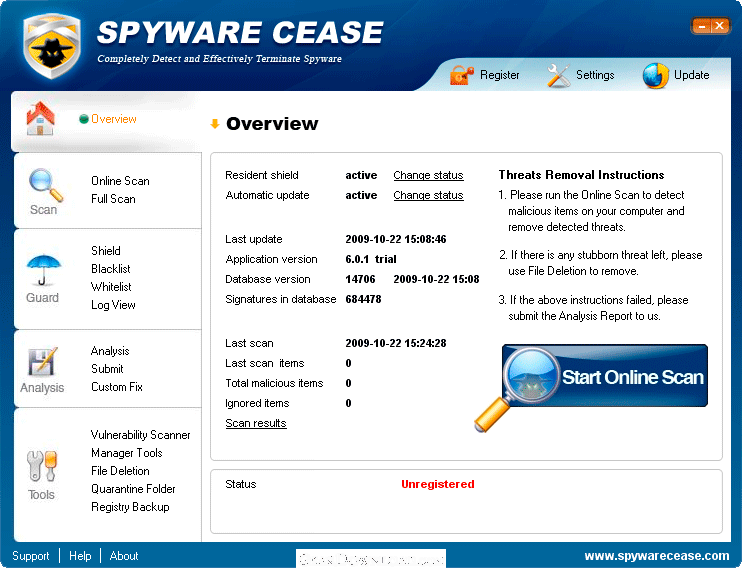
Task: Click the Ignored items label
Action: click(x=257, y=403)
